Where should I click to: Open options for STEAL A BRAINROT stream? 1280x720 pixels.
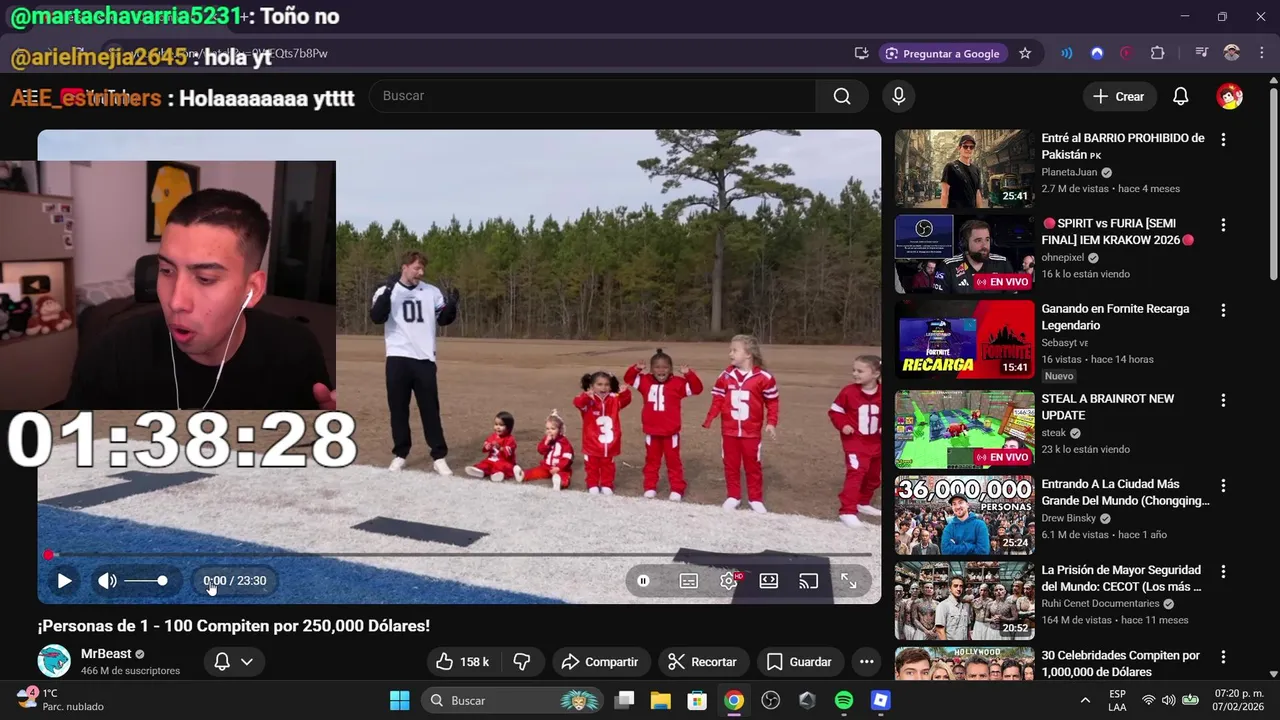[x=1223, y=400]
